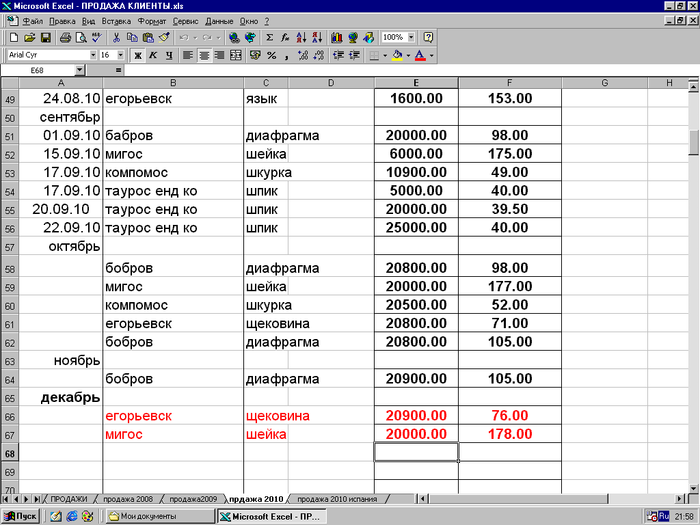The width and height of the screenshot is (700, 525).
Task: Toggle underline formatting button
Action: click(169, 55)
